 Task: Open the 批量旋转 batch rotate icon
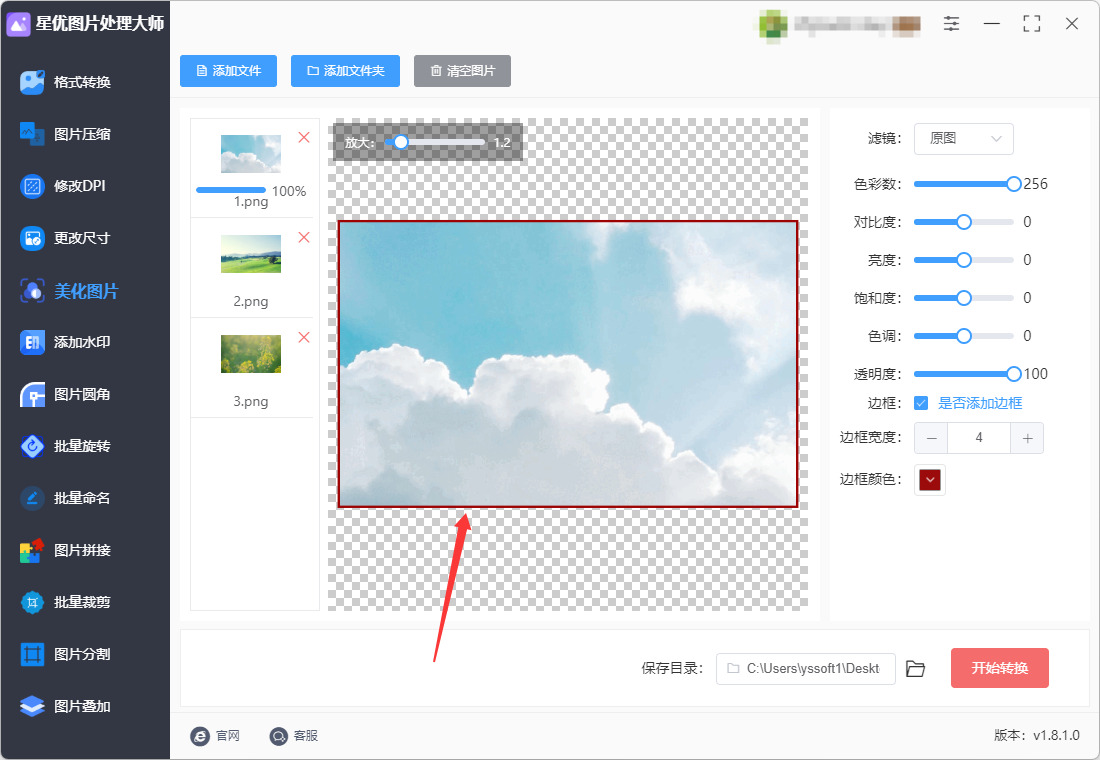click(x=32, y=446)
